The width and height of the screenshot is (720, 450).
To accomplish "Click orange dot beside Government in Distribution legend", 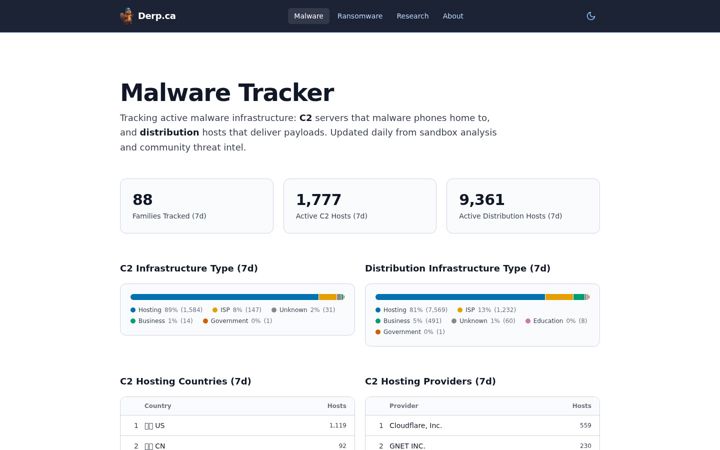I will [x=378, y=332].
